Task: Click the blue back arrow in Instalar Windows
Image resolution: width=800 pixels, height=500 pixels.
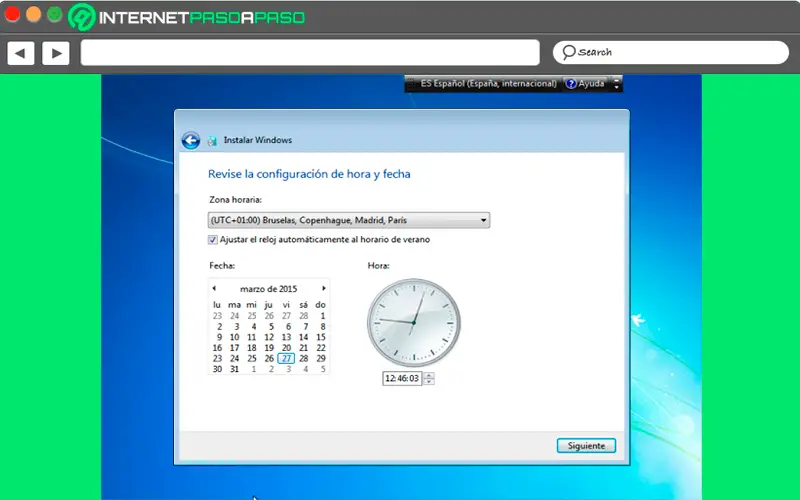Action: 191,140
